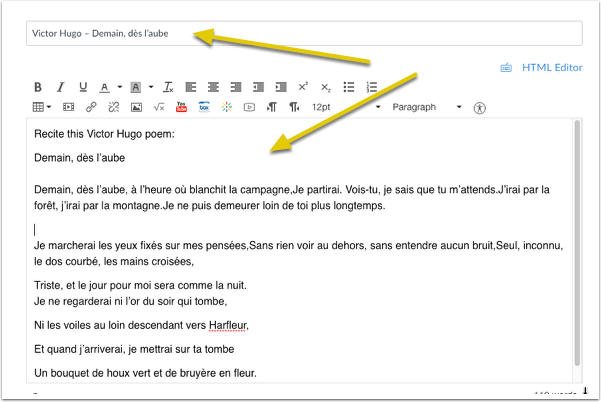Open text color dropdown arrow
Screen dimensions: 601x402
(120, 87)
